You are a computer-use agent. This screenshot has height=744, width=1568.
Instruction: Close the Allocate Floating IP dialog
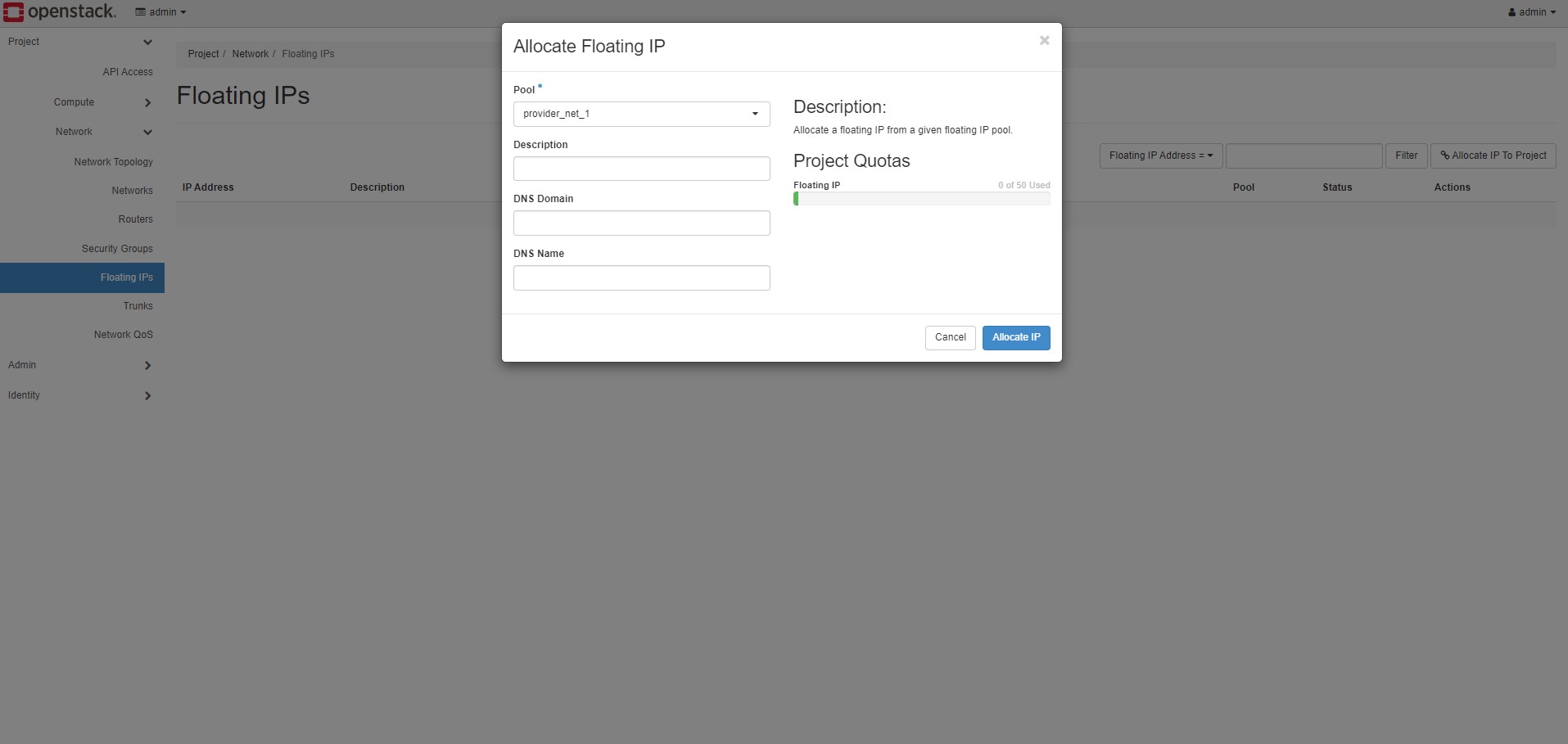tap(1044, 40)
